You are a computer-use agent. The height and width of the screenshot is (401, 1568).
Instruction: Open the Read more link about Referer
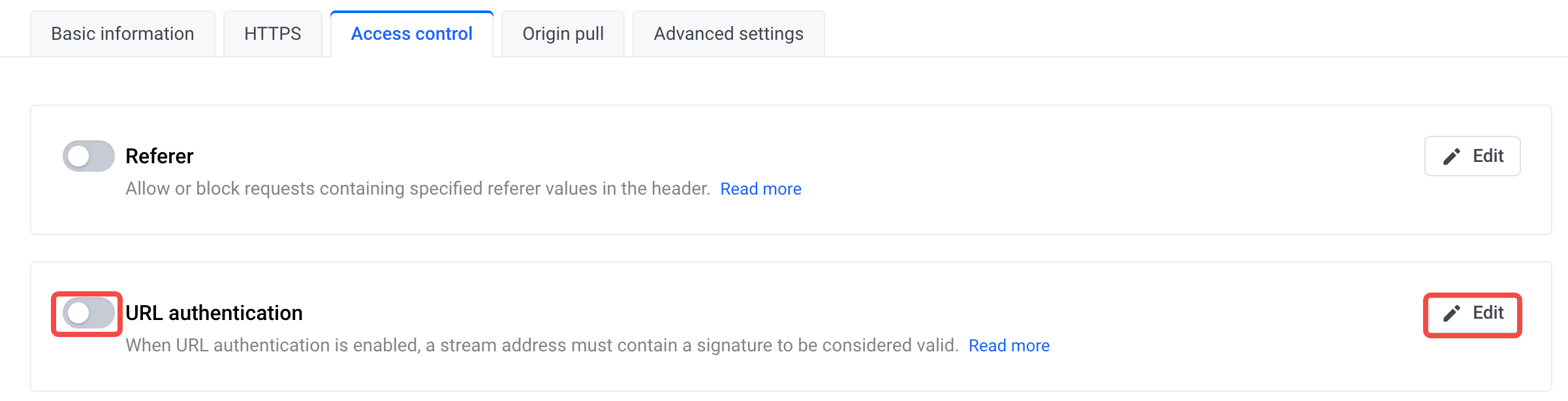click(760, 189)
